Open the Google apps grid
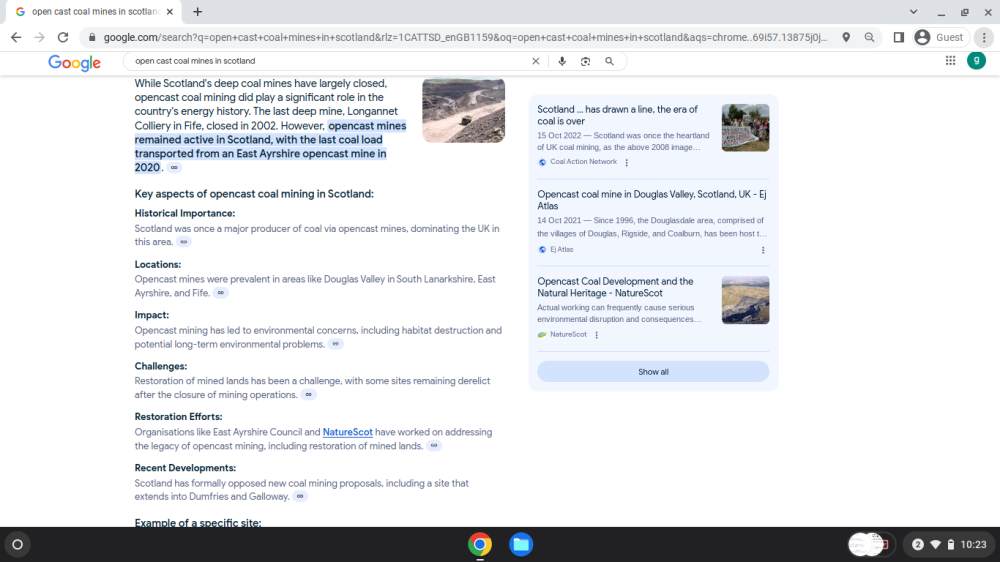 pyautogui.click(x=950, y=61)
